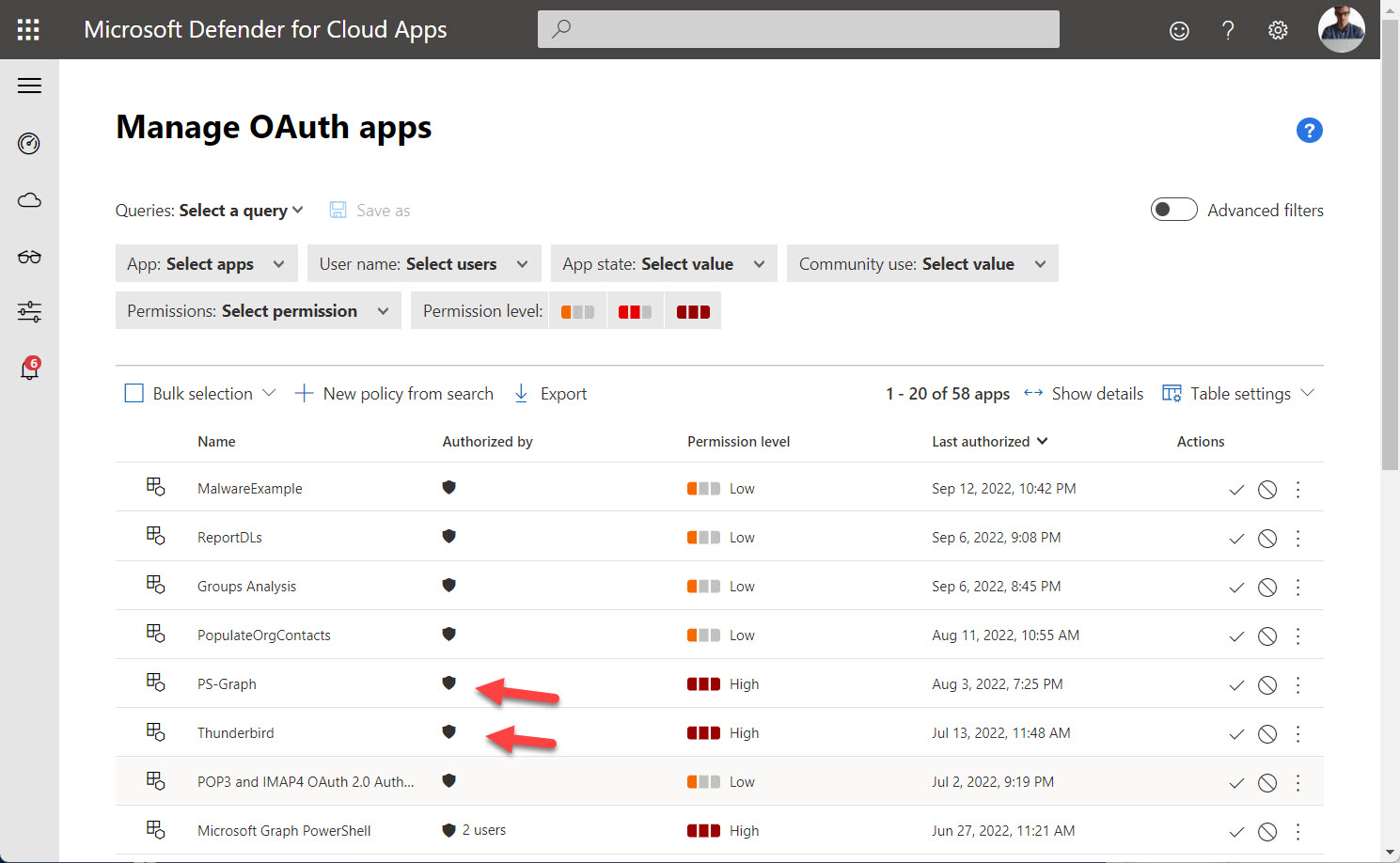This screenshot has height=863, width=1400.
Task: Open alerts using the bell icon
Action: click(28, 369)
